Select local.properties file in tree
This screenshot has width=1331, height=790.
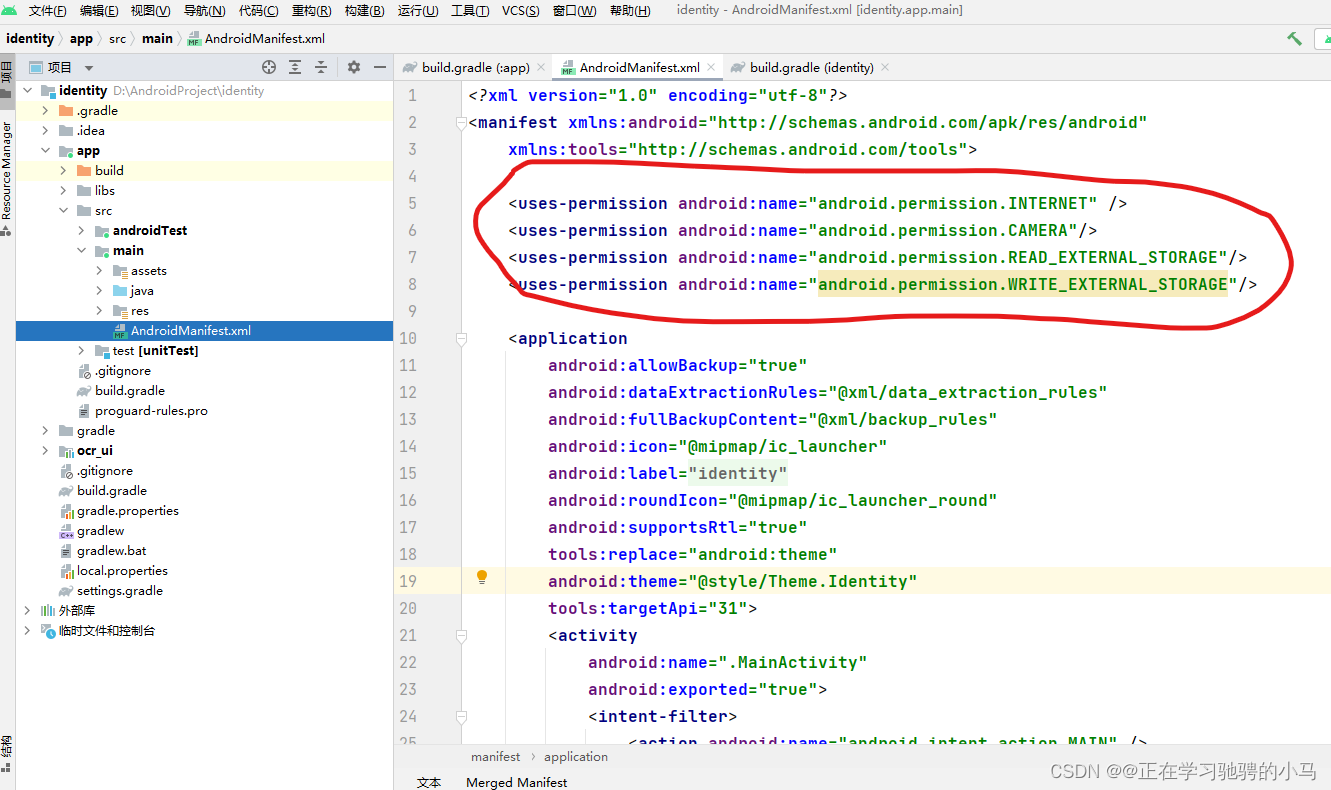coord(122,571)
